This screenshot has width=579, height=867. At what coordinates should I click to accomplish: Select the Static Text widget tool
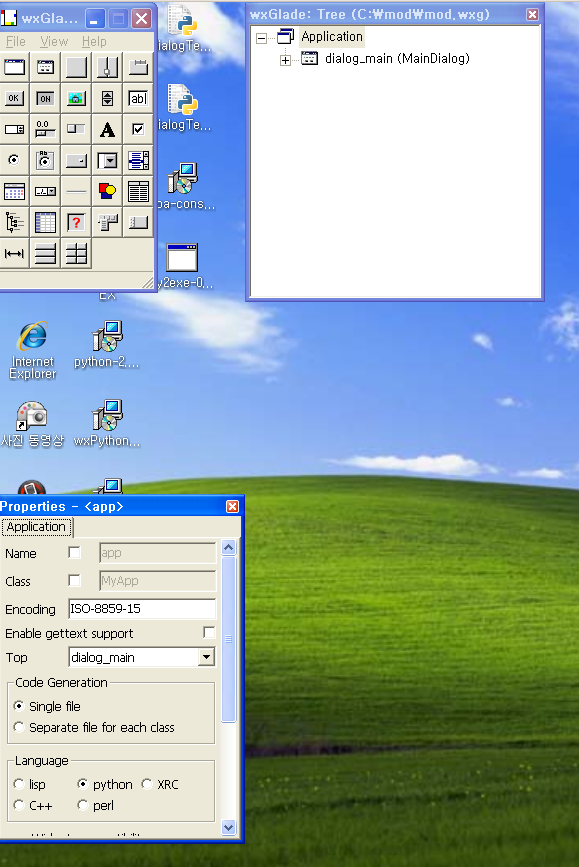click(107, 129)
